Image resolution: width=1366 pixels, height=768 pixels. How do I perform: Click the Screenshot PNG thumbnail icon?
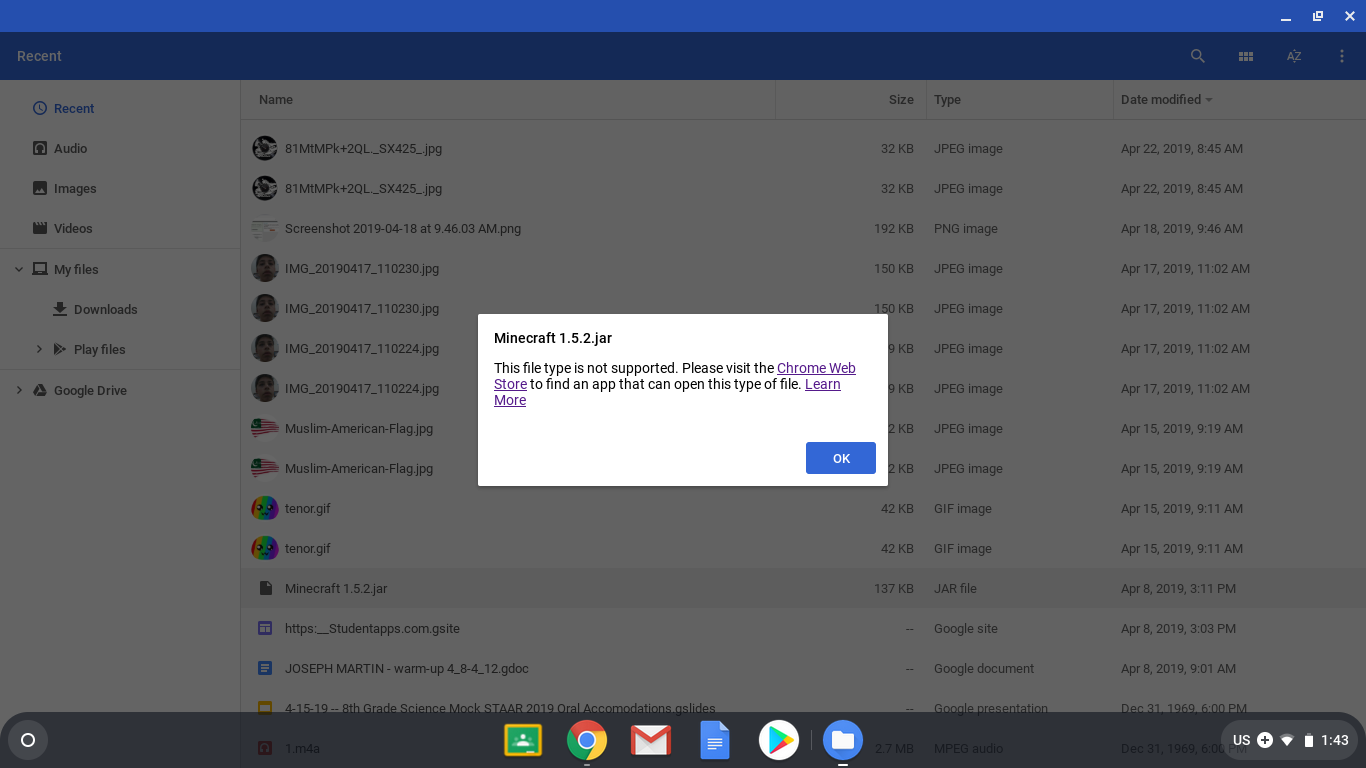coord(265,229)
